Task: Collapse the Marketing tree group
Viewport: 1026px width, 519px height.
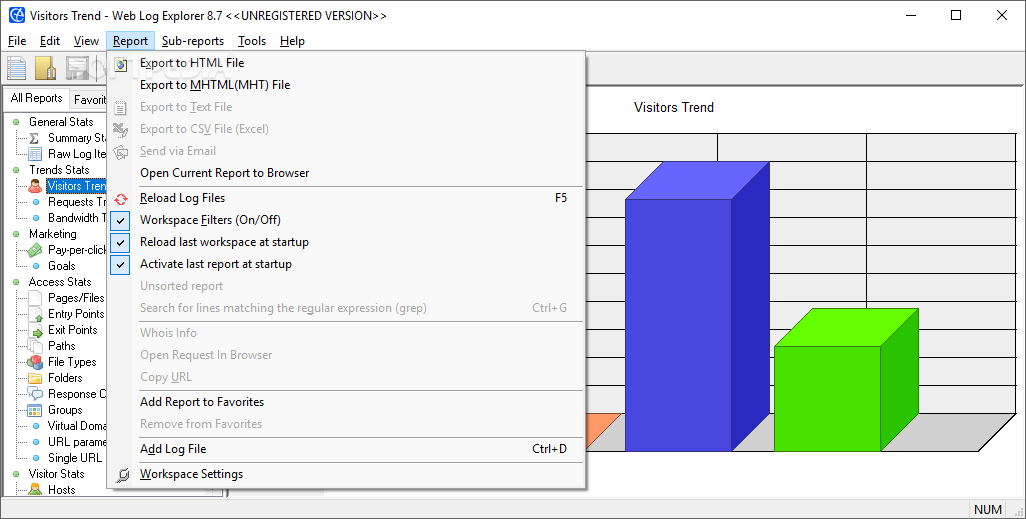Action: (16, 234)
